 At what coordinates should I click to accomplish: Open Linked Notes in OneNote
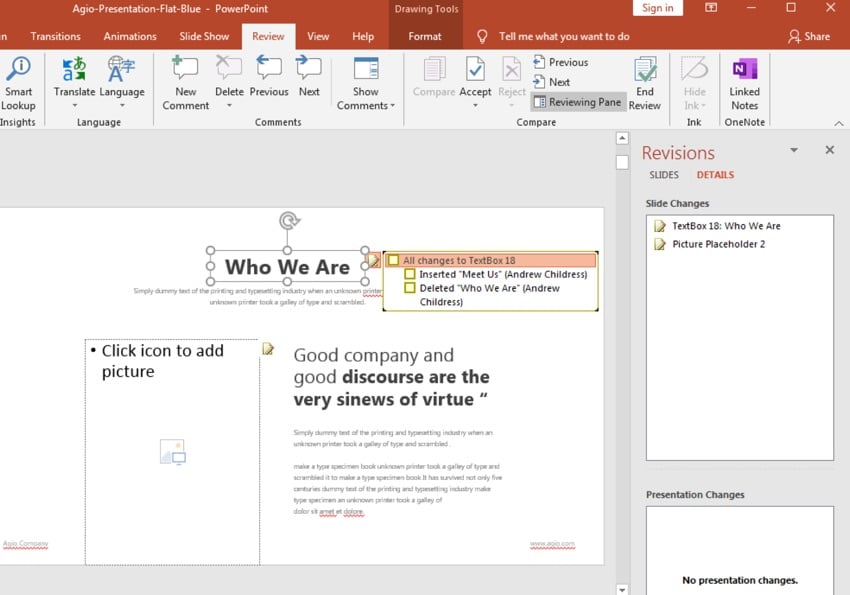[x=744, y=85]
